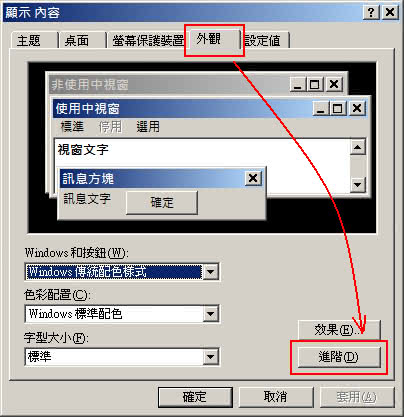Viewport: 404px width, 417px height.
Task: Expand the 色彩配置 color scheme dropdown
Action: [x=210, y=314]
